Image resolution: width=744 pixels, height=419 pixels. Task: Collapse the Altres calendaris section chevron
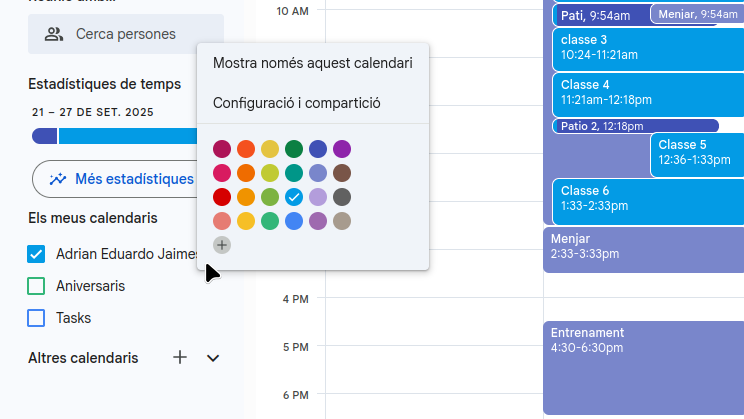click(x=212, y=358)
